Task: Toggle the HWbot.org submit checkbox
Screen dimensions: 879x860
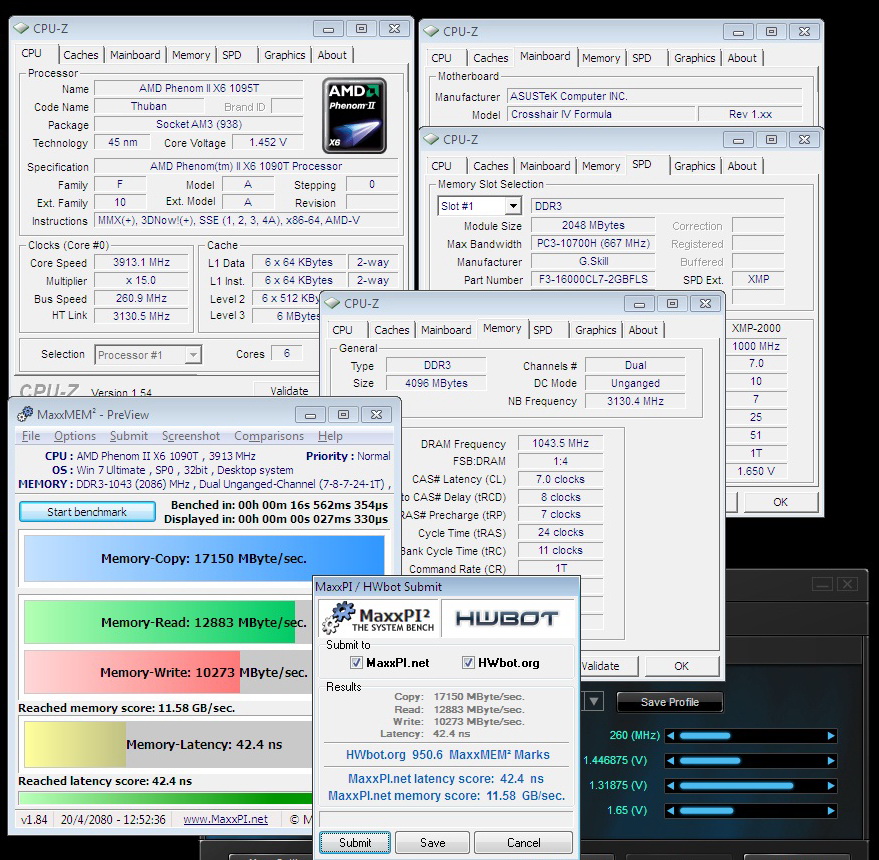Action: coord(468,663)
